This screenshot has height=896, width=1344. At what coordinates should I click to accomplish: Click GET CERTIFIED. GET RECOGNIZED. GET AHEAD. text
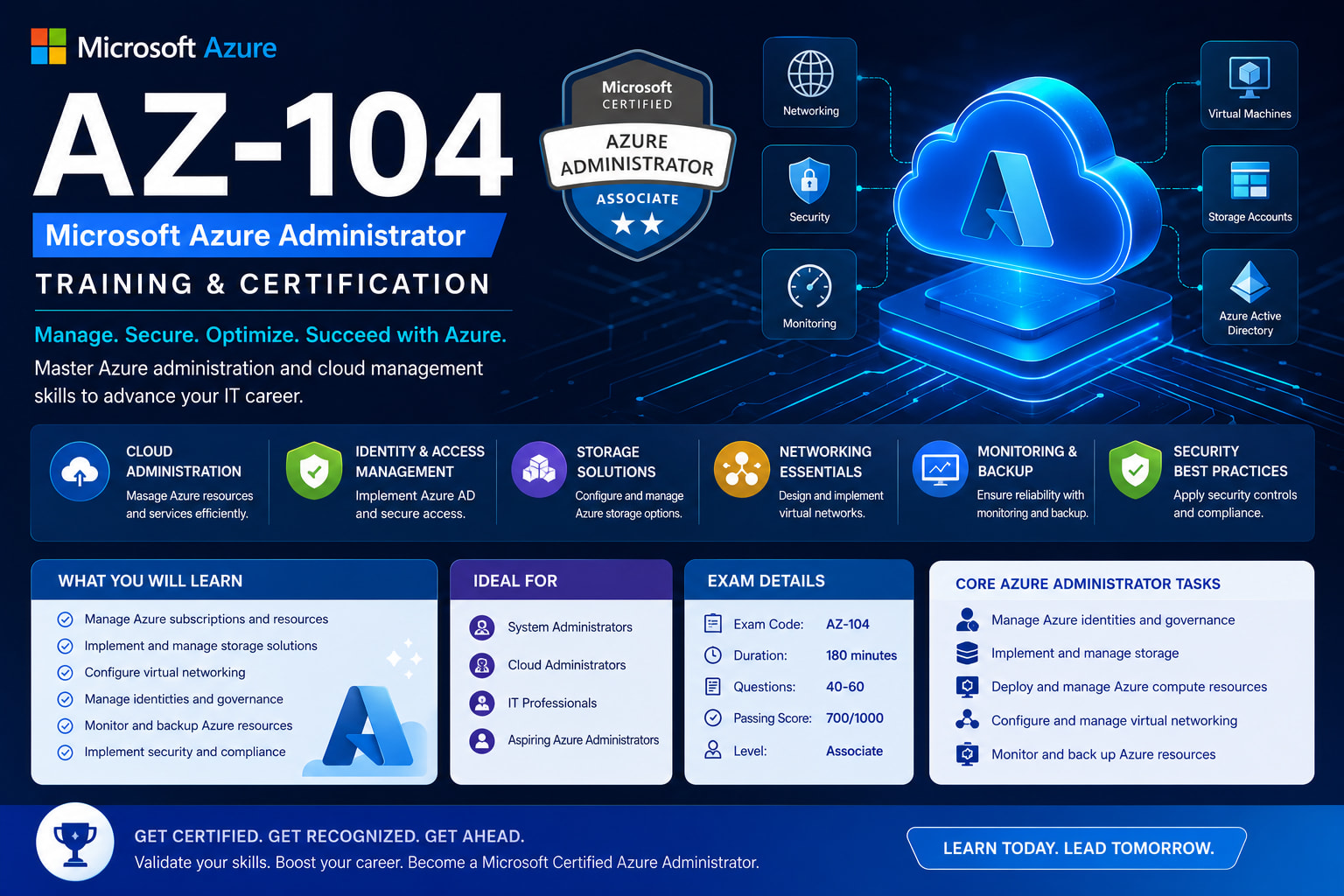[329, 836]
